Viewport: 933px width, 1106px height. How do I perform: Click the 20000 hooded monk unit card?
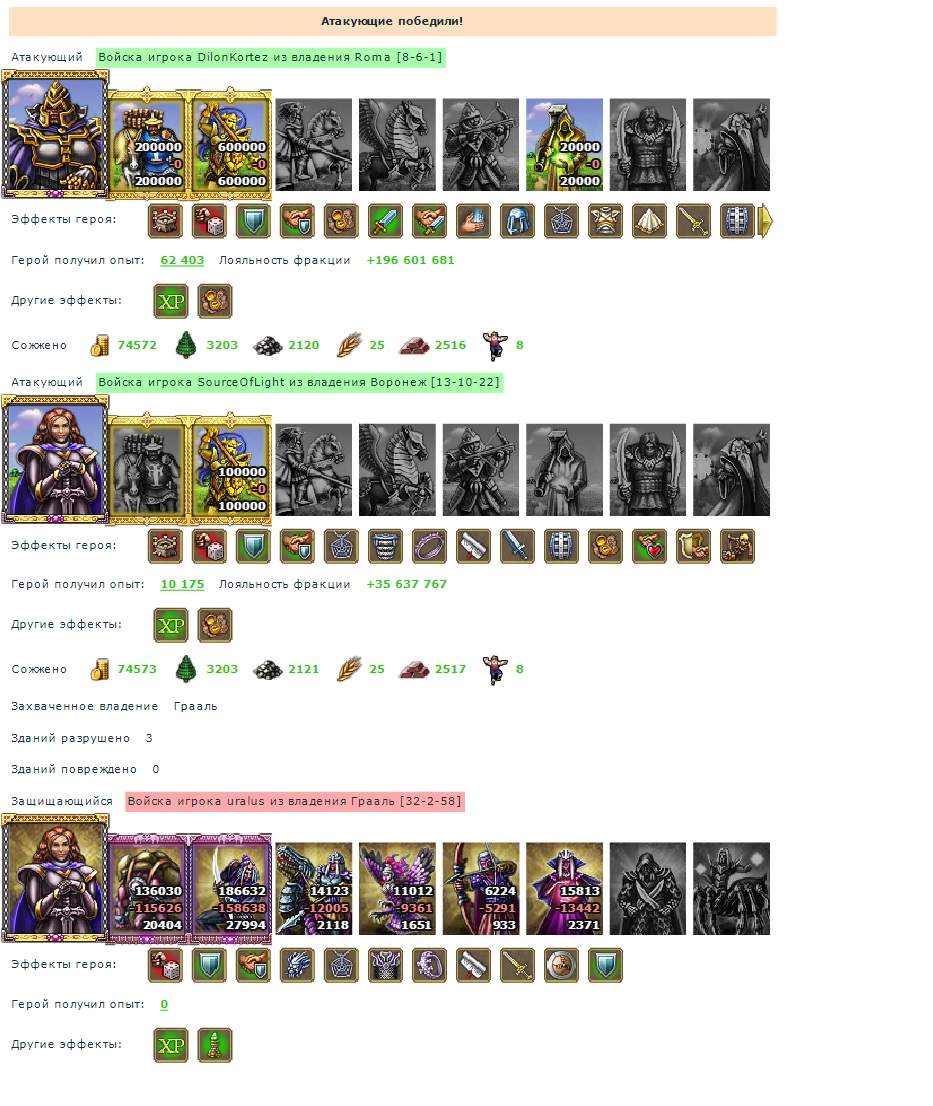pos(564,145)
